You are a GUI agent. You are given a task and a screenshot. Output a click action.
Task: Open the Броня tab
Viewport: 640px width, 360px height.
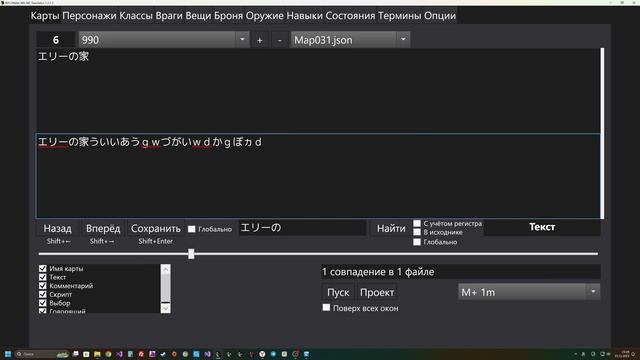pos(228,16)
